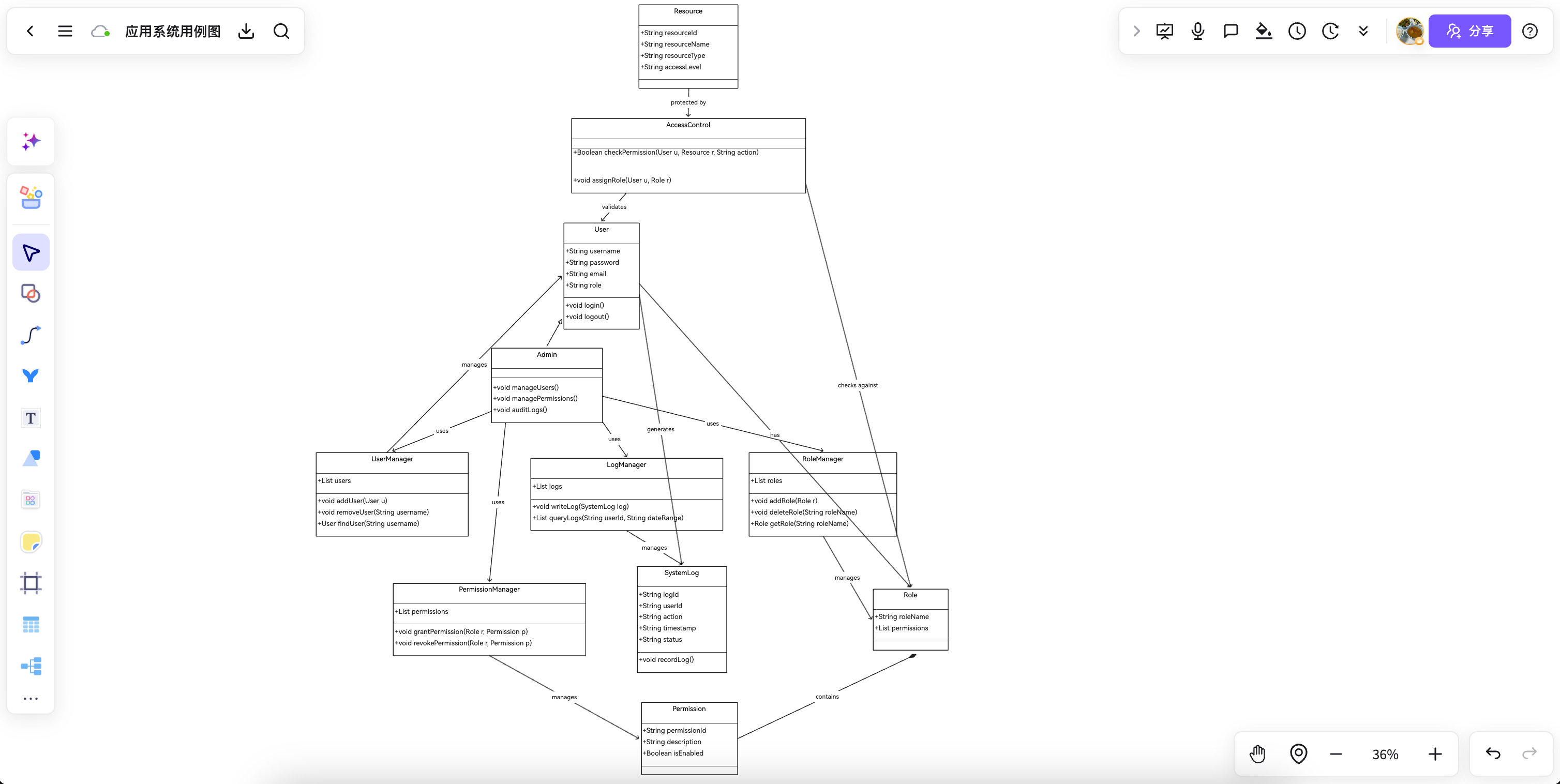Viewport: 1560px width, 784px height.
Task: Click the LogManager class title
Action: 626,465
